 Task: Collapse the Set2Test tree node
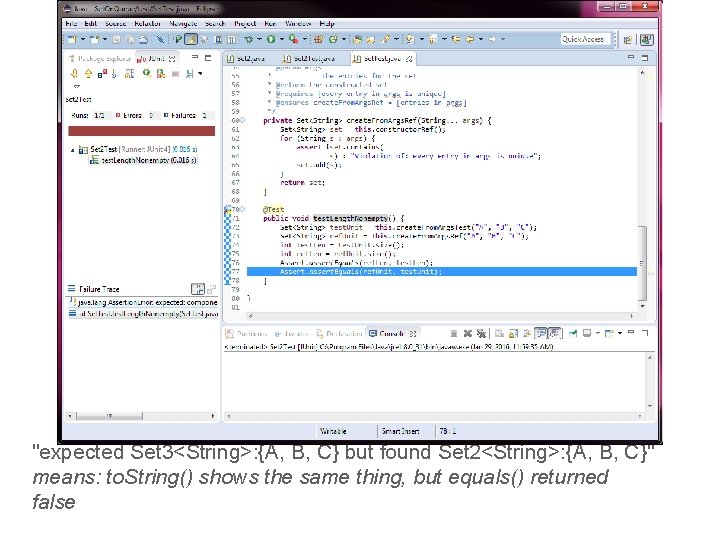pyautogui.click(x=73, y=150)
